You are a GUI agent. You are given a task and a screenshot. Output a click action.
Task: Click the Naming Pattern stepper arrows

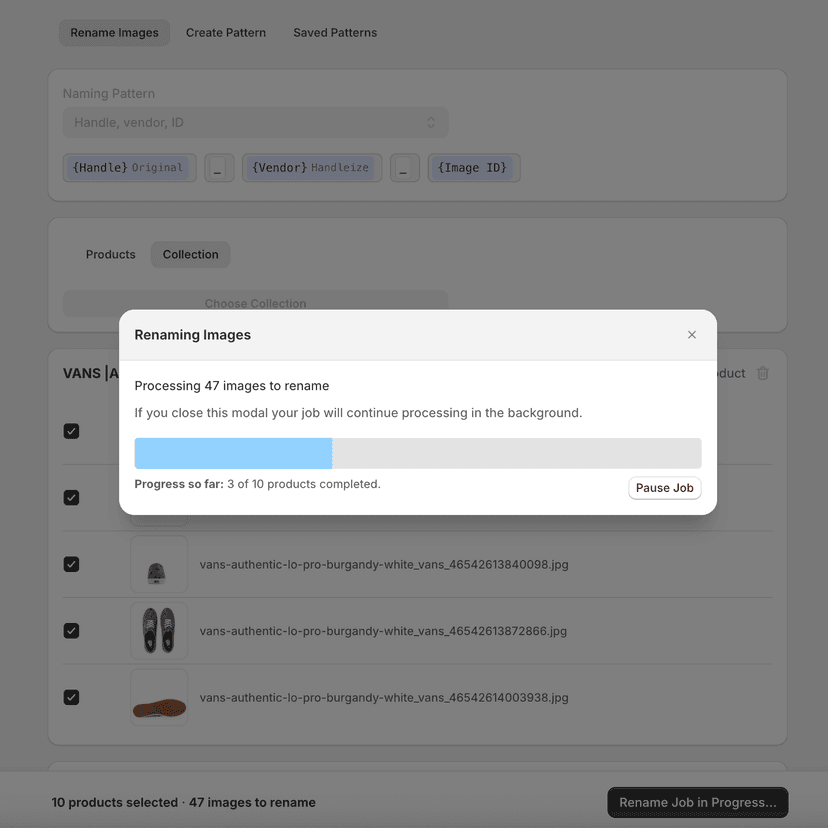click(432, 121)
